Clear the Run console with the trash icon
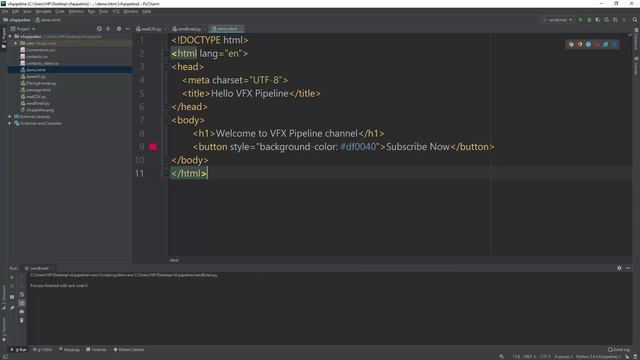This screenshot has width=640, height=360. point(22,320)
